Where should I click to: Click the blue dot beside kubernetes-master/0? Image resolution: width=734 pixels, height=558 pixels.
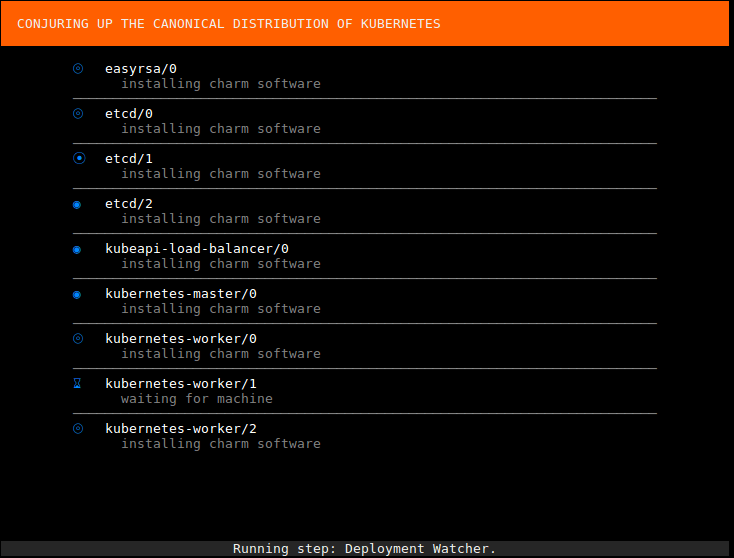coord(77,294)
